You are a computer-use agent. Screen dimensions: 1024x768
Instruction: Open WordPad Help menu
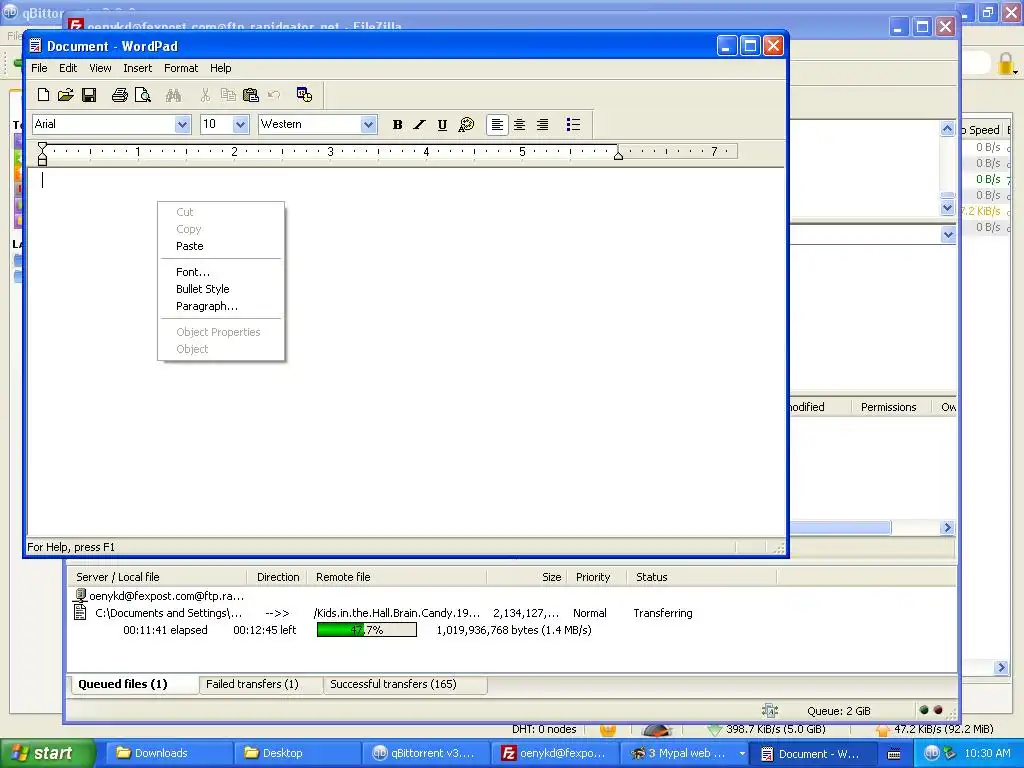pos(221,68)
